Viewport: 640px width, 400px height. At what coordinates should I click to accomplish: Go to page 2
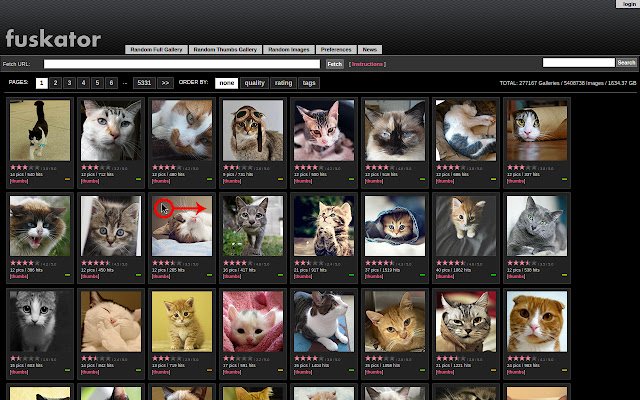point(56,83)
